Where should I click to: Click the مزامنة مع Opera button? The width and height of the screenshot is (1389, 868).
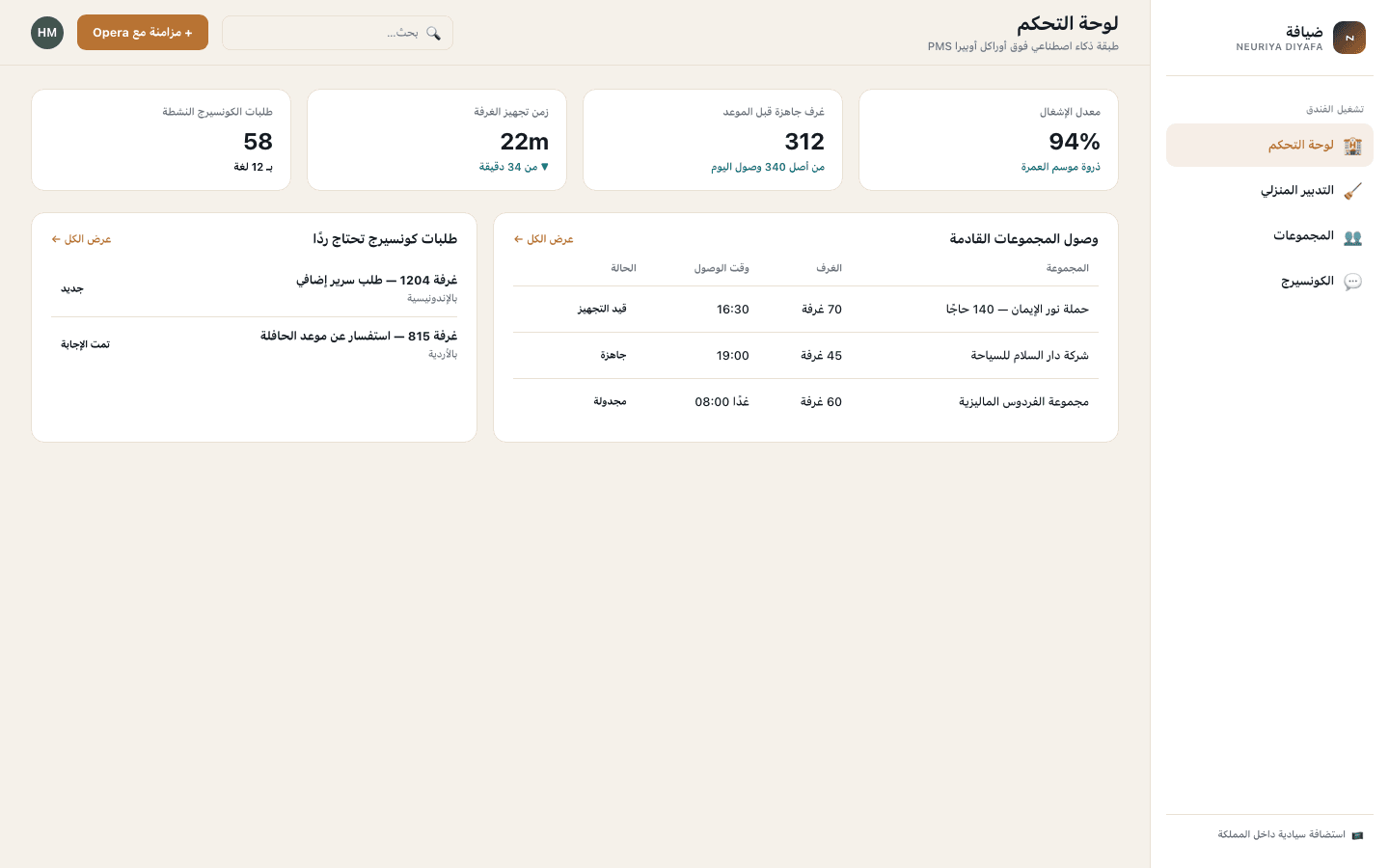[x=143, y=33]
